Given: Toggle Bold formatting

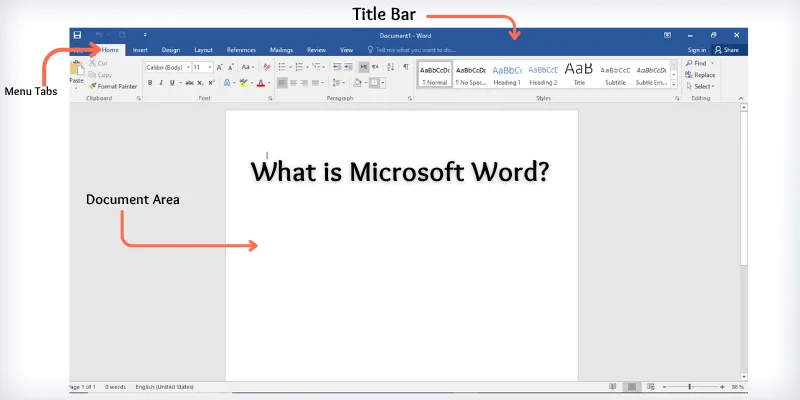Looking at the screenshot, I should [x=150, y=83].
